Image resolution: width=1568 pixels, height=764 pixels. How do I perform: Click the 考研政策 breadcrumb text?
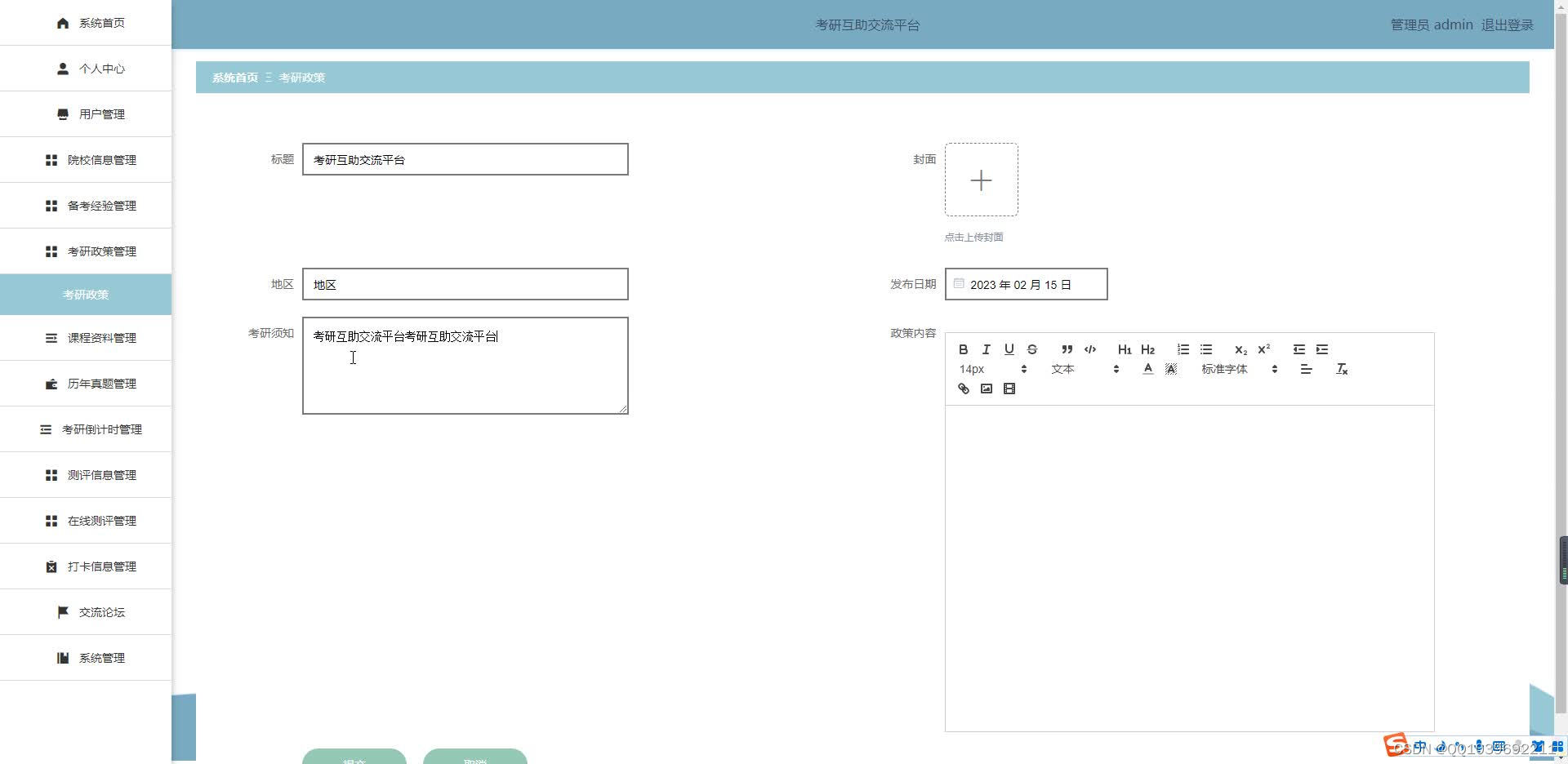302,78
